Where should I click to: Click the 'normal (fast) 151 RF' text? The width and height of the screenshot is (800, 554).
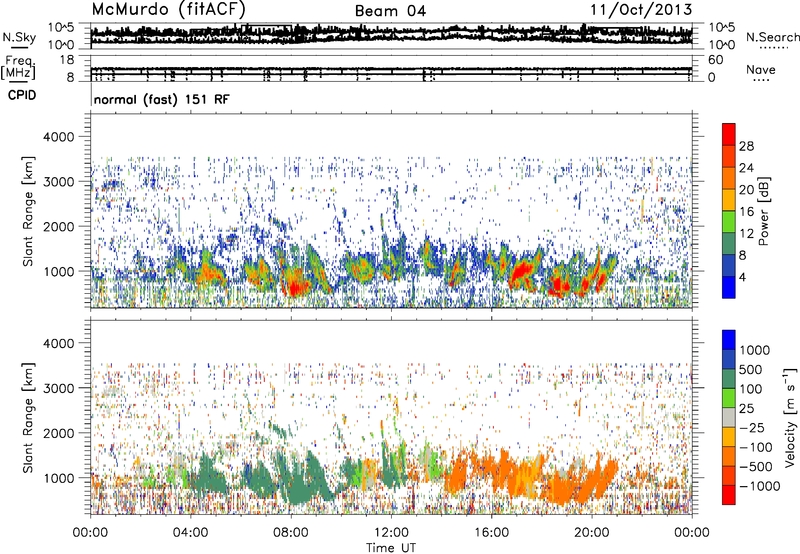(161, 99)
